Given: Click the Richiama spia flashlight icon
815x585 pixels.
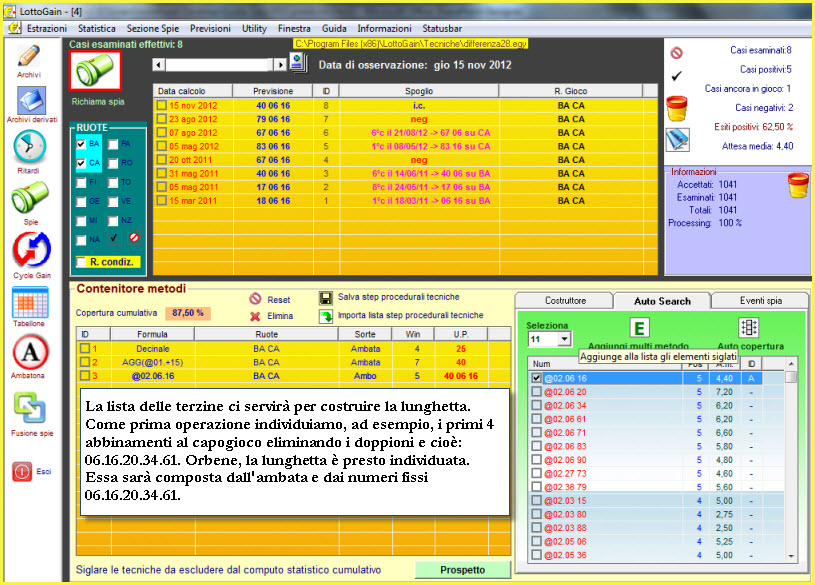Looking at the screenshot, I should click(x=95, y=71).
